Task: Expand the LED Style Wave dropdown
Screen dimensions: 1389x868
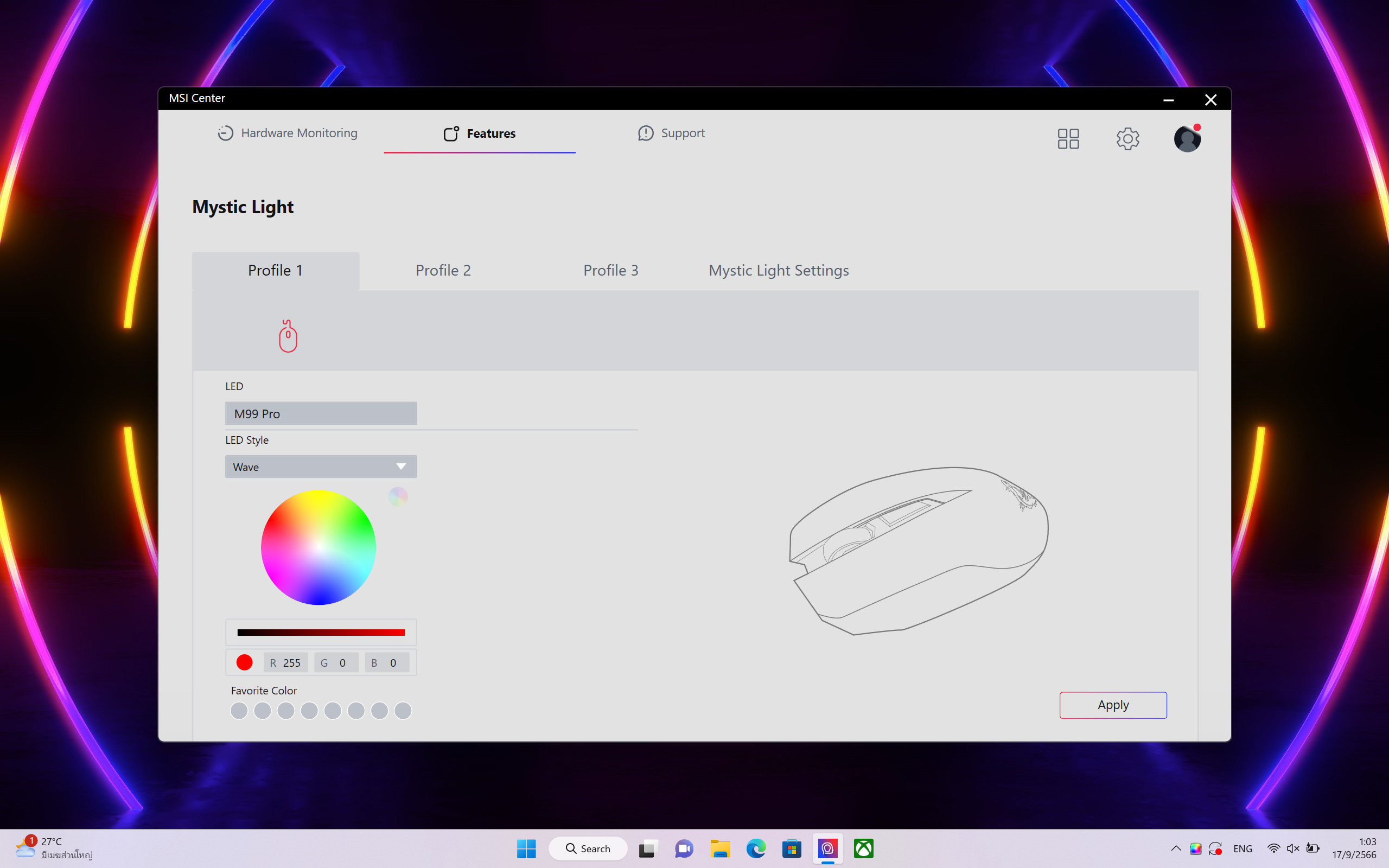Action: click(x=321, y=467)
